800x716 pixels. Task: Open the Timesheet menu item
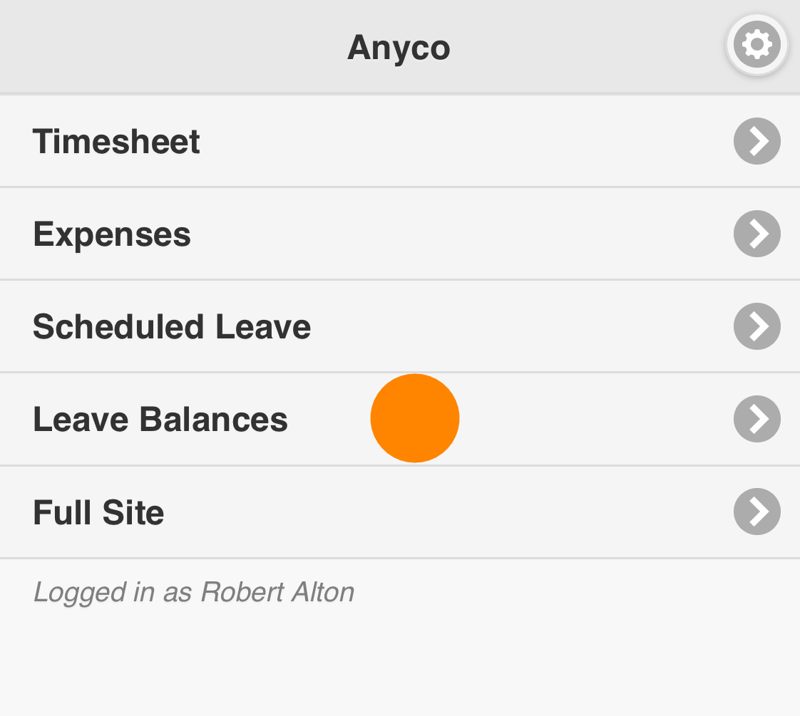116,141
